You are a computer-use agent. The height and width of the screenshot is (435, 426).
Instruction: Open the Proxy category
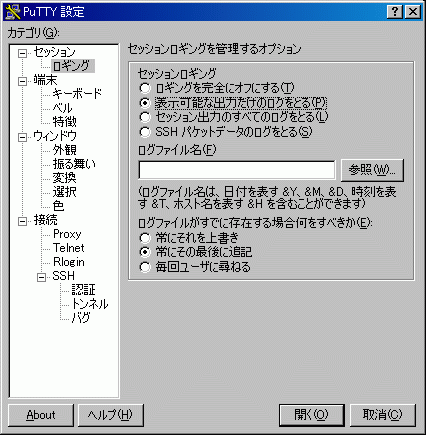click(x=67, y=234)
